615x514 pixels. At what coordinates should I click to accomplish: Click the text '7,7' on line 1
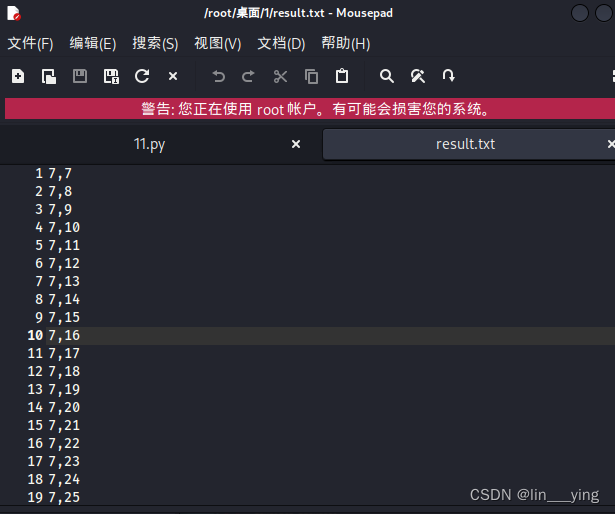60,173
